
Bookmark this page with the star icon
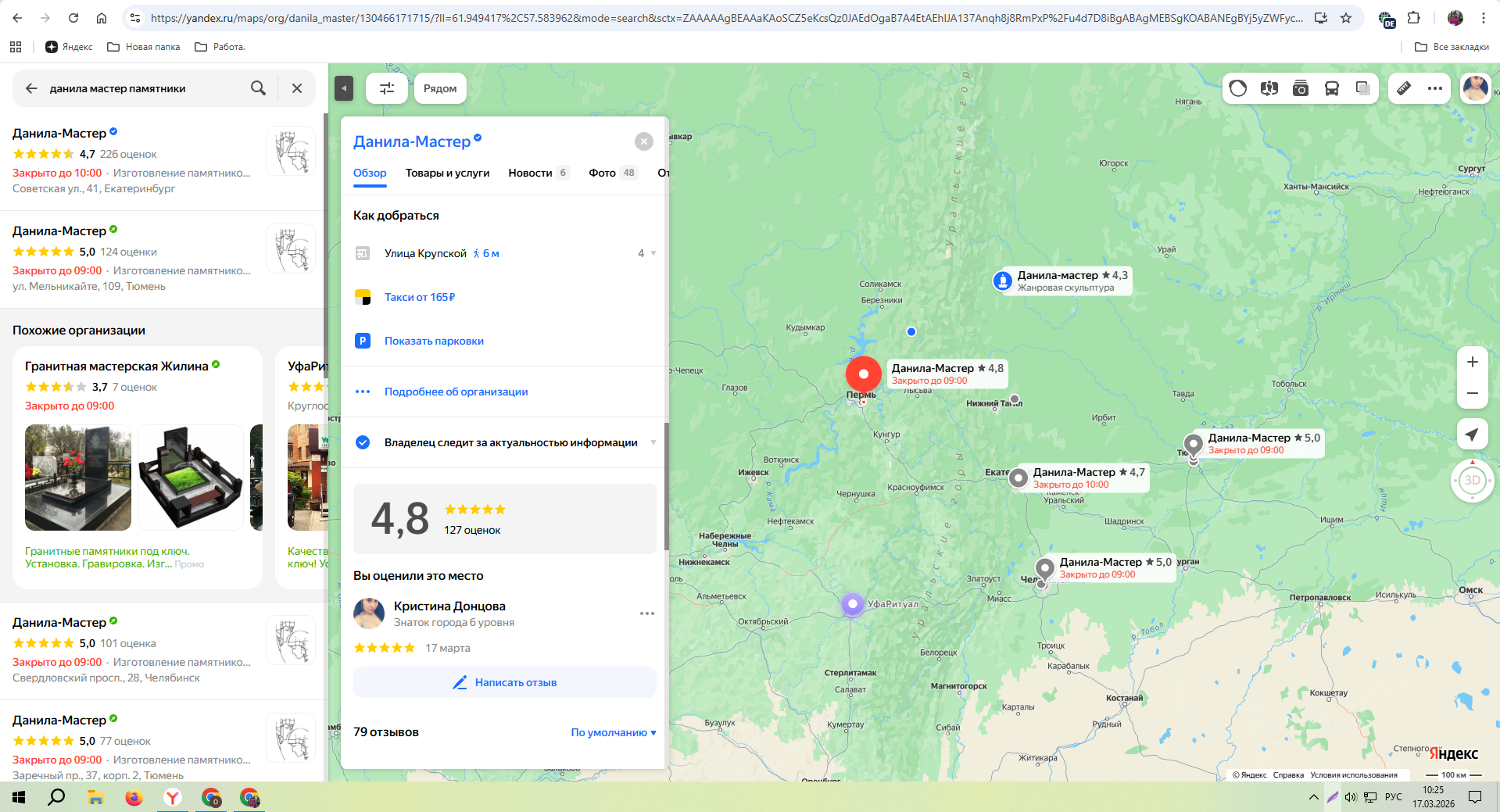pyautogui.click(x=1346, y=18)
